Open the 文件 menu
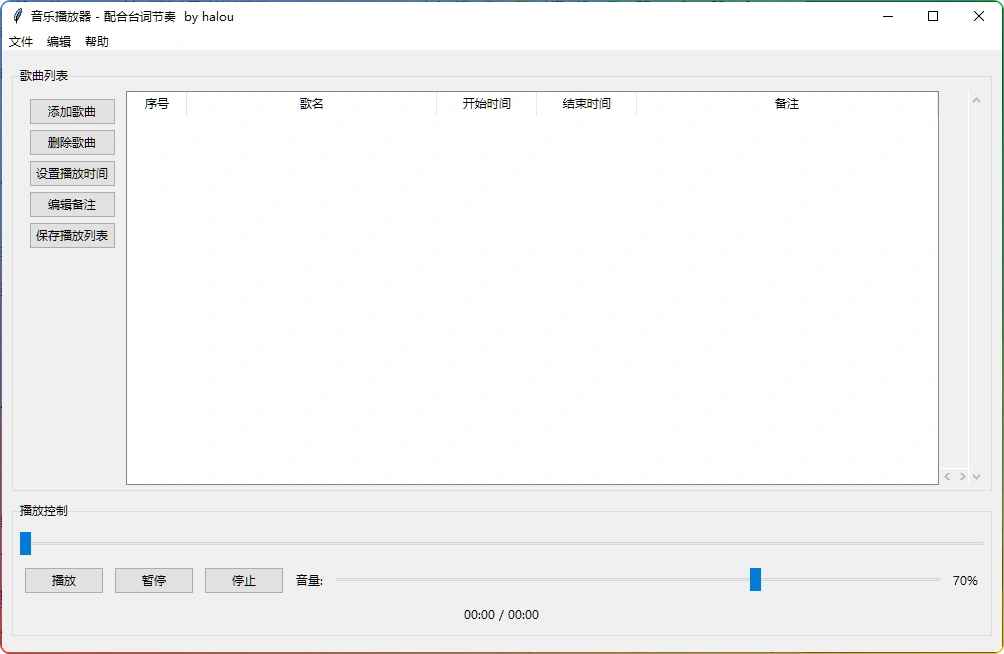This screenshot has width=1004, height=654. point(21,41)
